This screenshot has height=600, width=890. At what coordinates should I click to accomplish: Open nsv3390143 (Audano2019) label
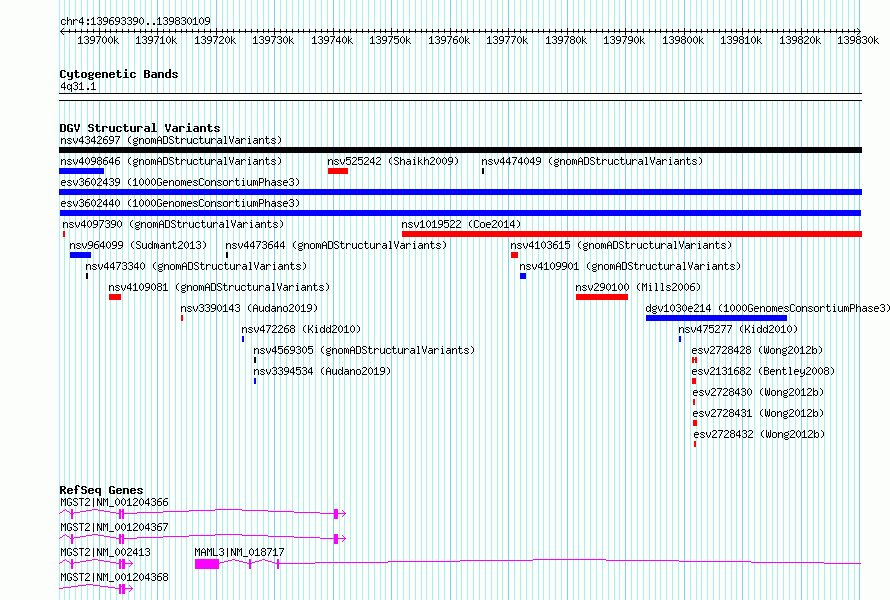pyautogui.click(x=249, y=308)
